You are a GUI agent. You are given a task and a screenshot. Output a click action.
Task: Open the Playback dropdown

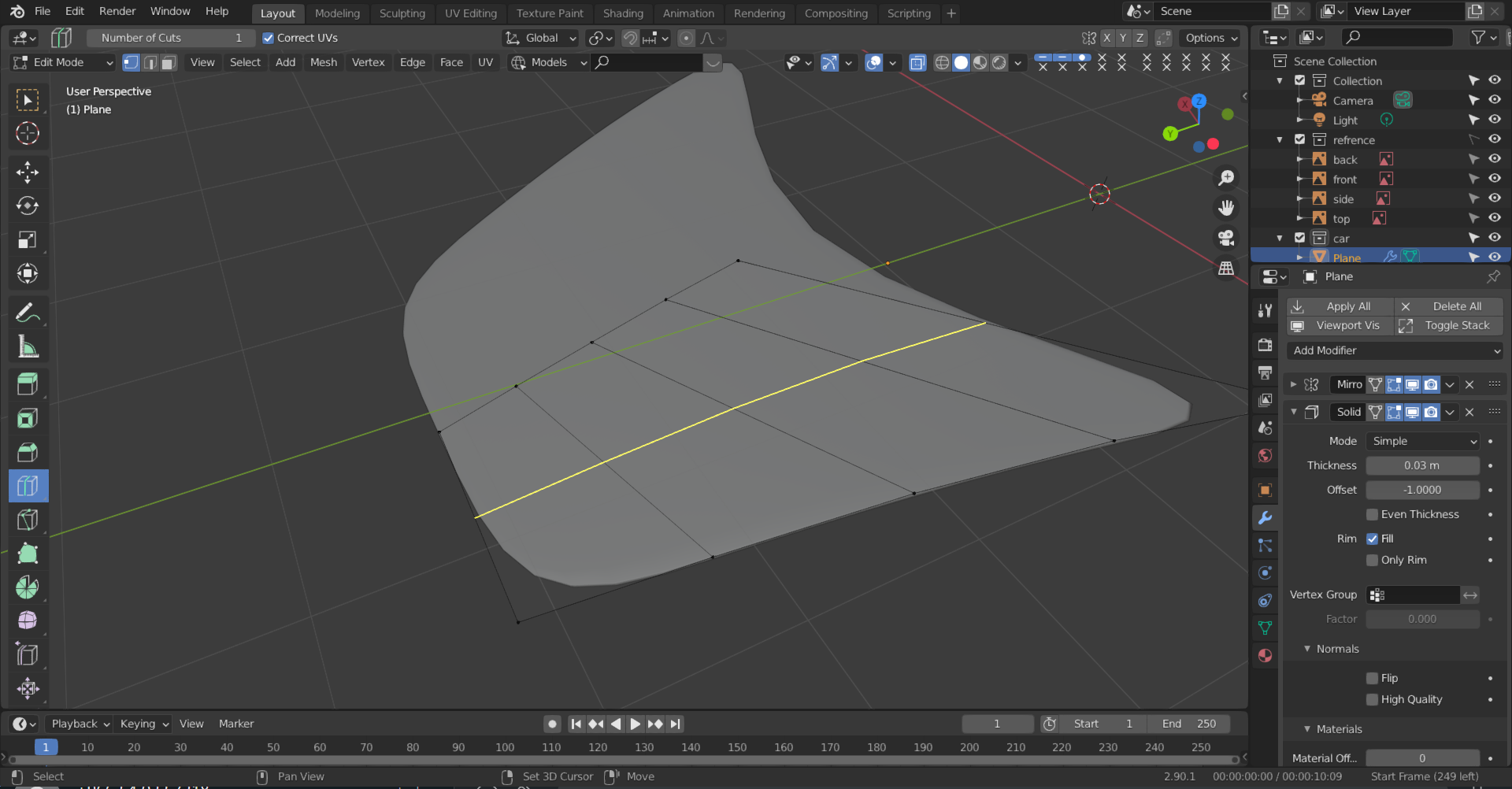click(x=80, y=724)
